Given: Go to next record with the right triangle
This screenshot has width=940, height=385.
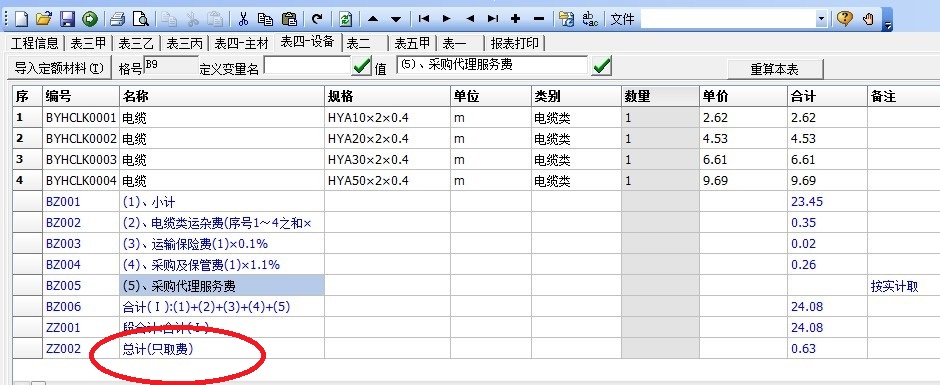Looking at the screenshot, I should [x=447, y=19].
